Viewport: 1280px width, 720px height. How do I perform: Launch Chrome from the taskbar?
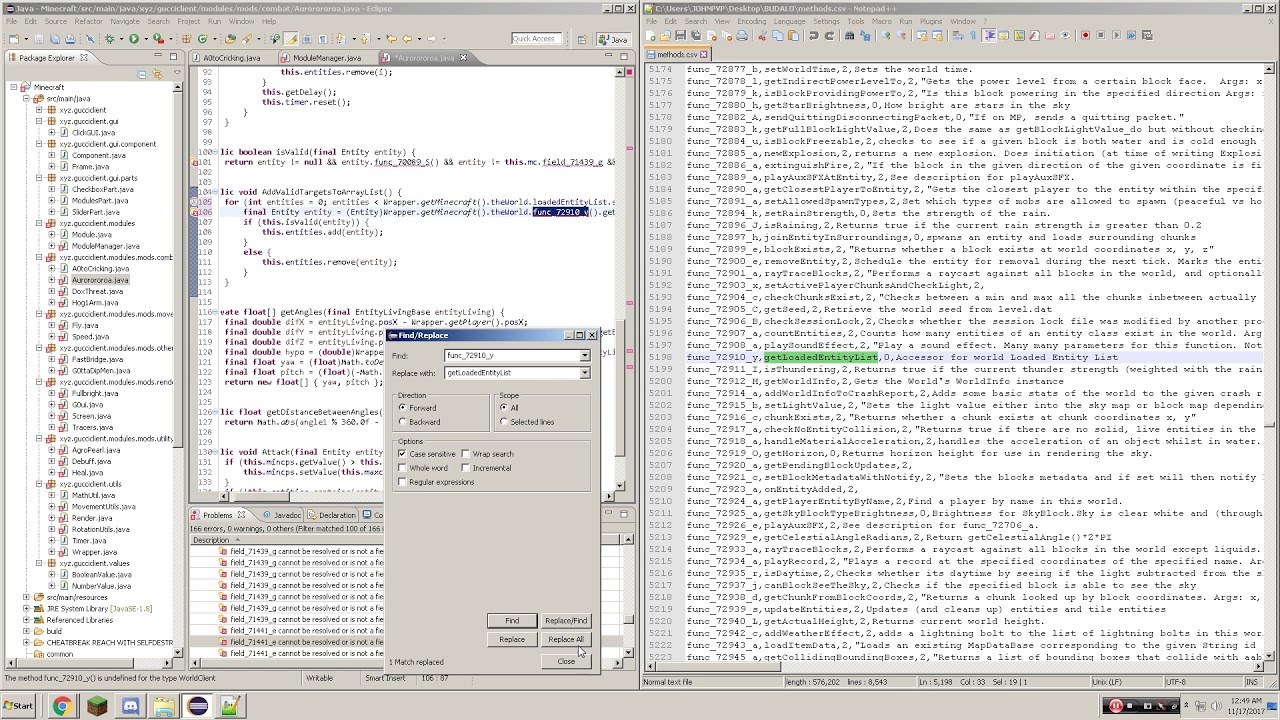62,707
